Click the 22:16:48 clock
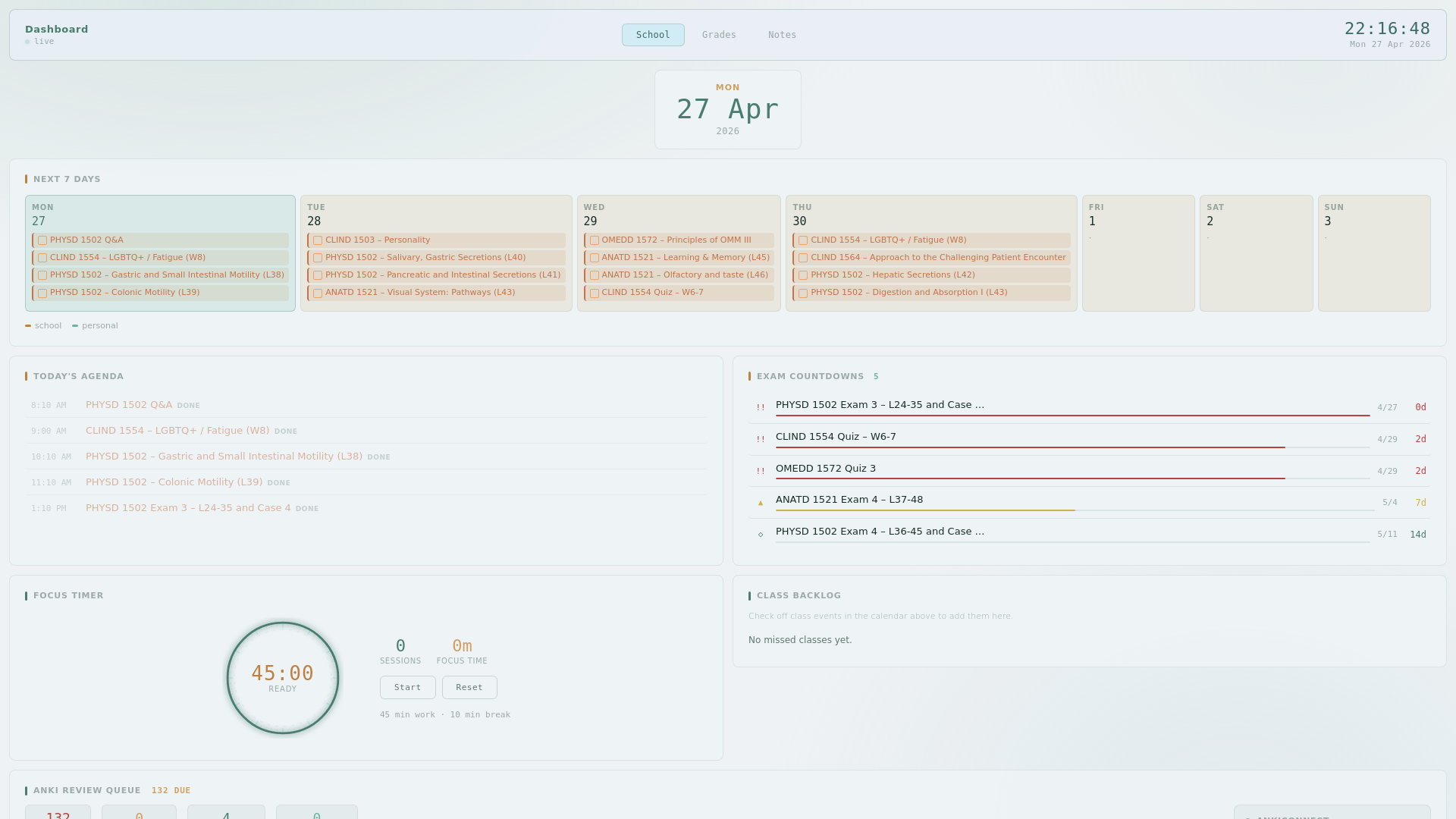 pyautogui.click(x=1387, y=29)
